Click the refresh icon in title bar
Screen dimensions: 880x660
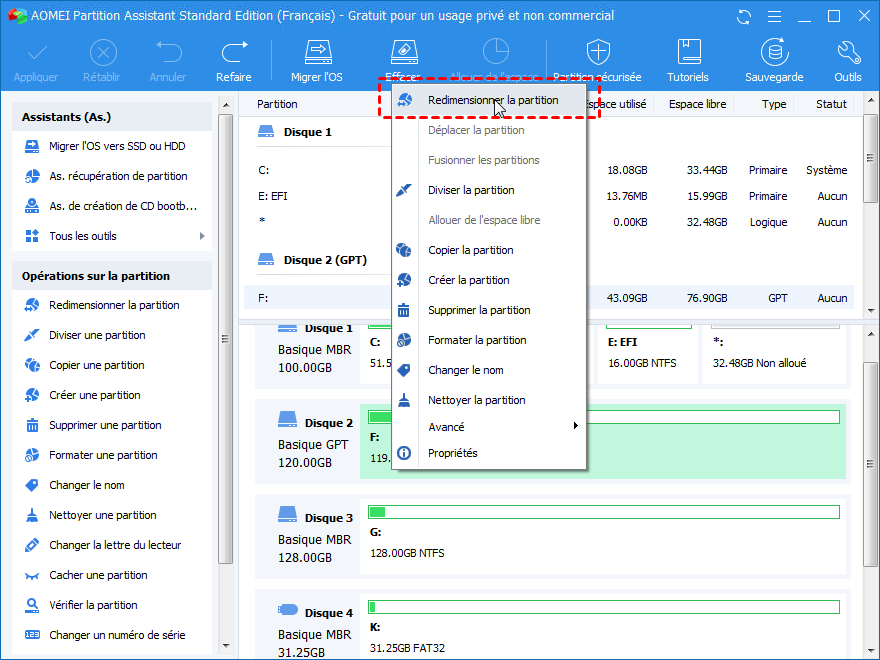744,17
